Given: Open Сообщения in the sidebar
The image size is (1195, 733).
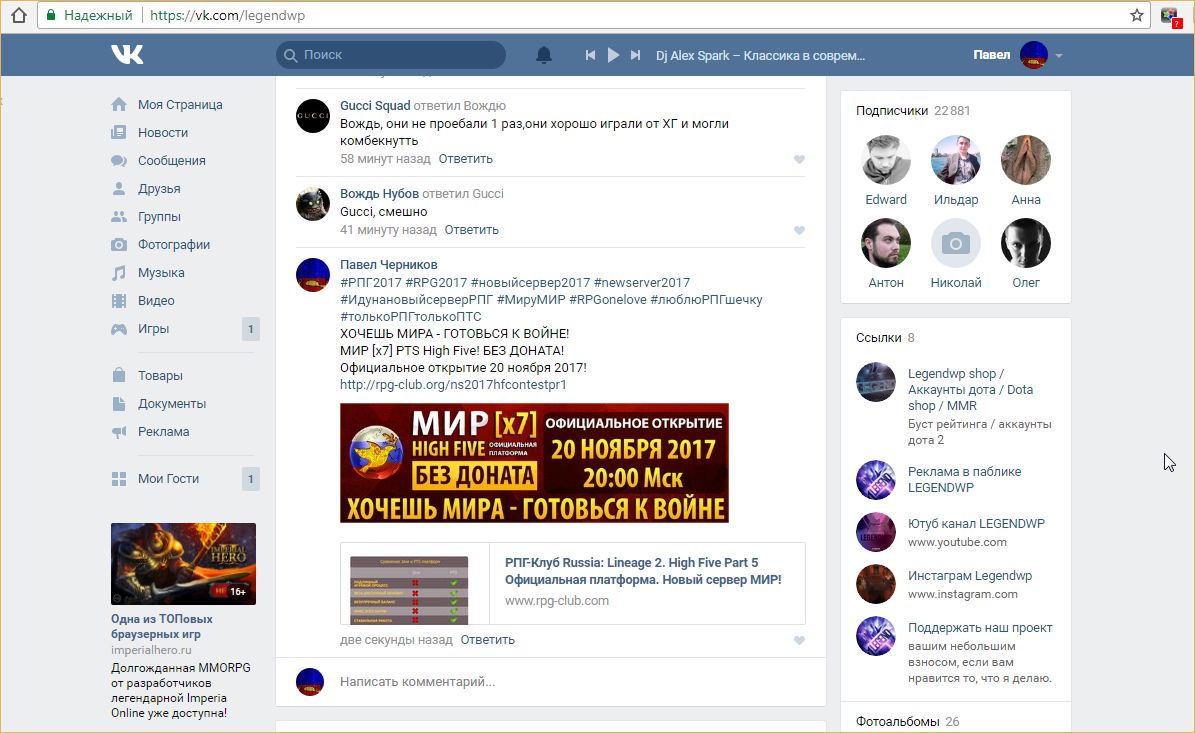Looking at the screenshot, I should [x=171, y=161].
